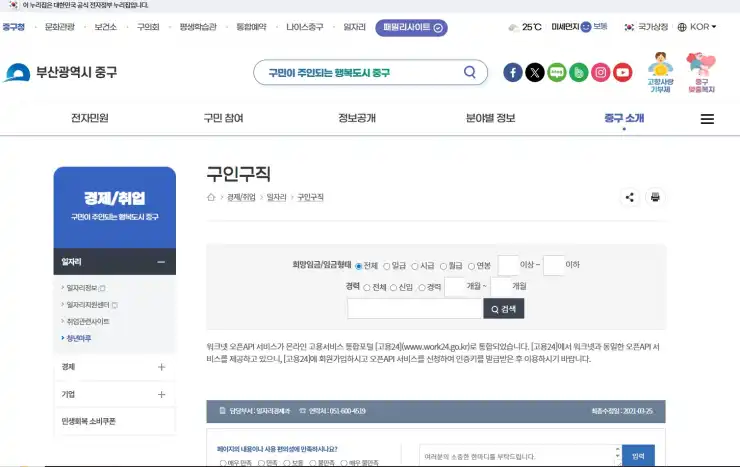Open the 구민 참여 main menu
The image size is (740, 467).
(x=223, y=118)
